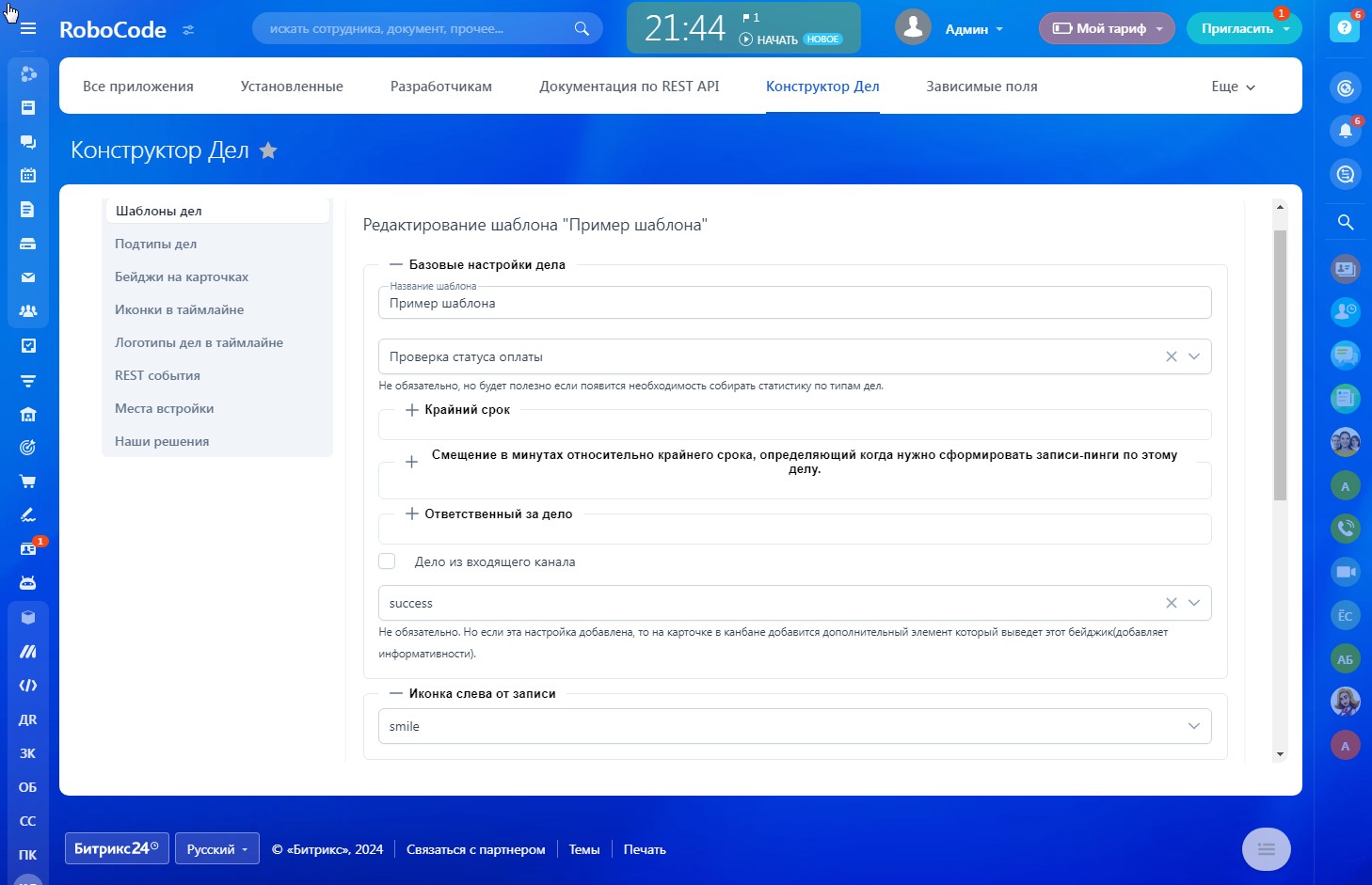The image size is (1372, 885).
Task: Open the success badge dropdown
Action: 1193,603
